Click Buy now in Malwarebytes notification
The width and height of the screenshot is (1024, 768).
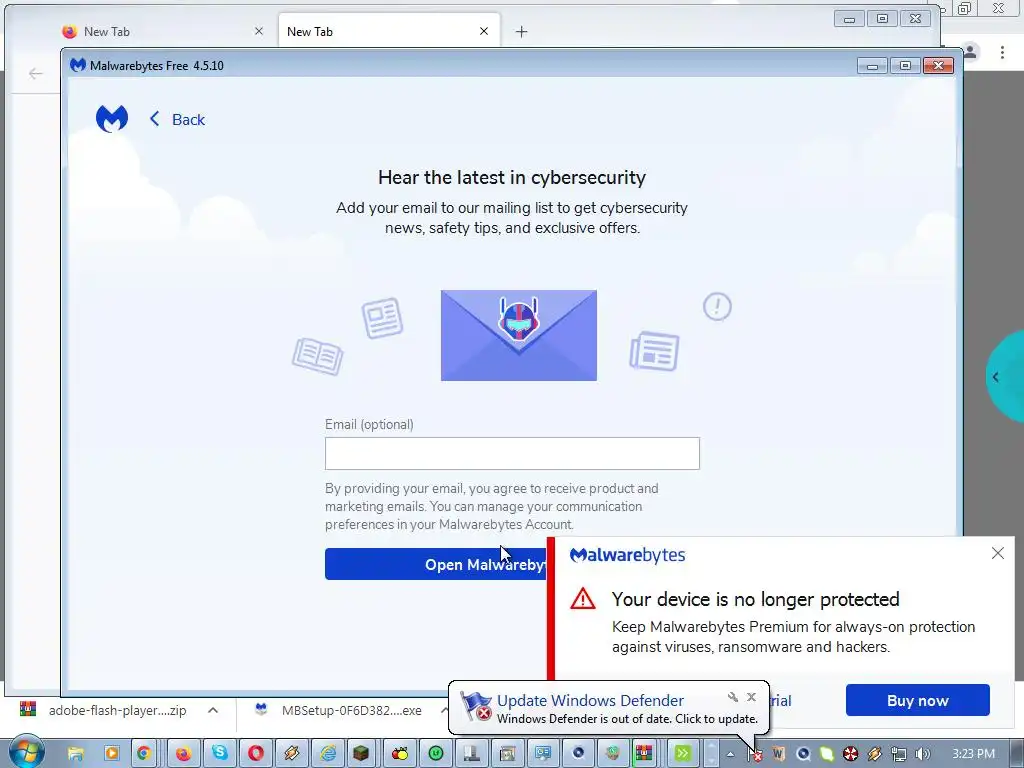coord(918,700)
